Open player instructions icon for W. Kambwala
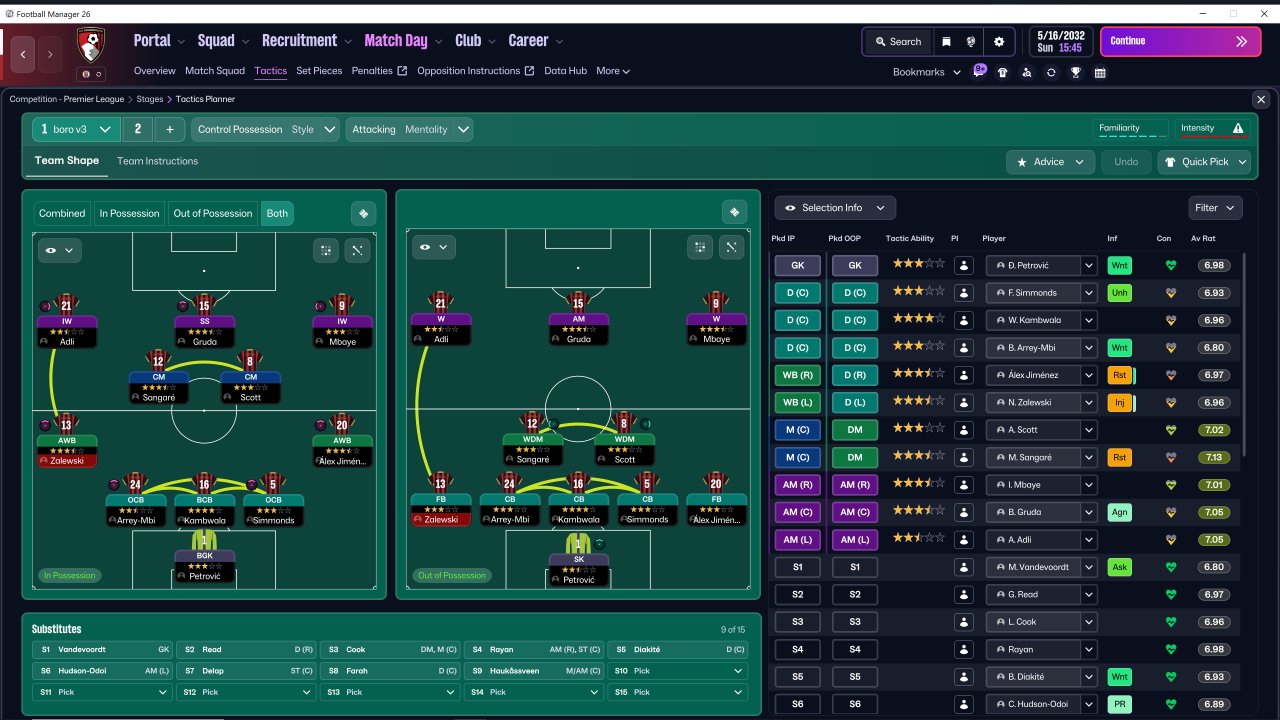The height and width of the screenshot is (720, 1280). click(x=964, y=320)
